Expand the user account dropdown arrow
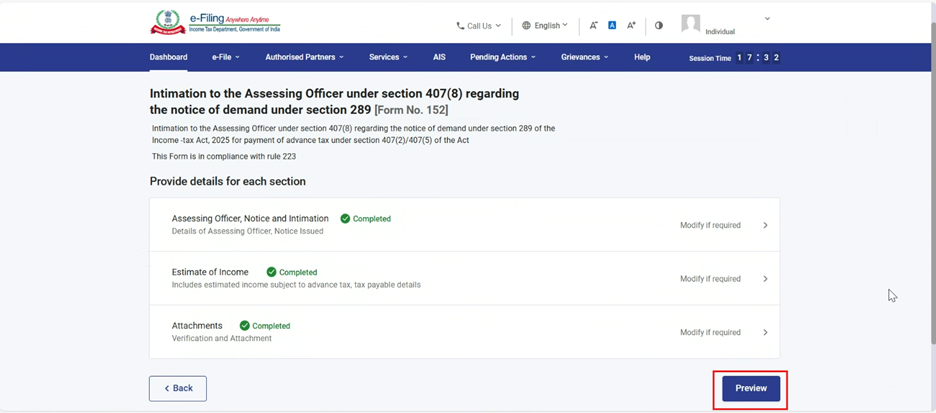Viewport: 936px width, 413px height. 767,19
